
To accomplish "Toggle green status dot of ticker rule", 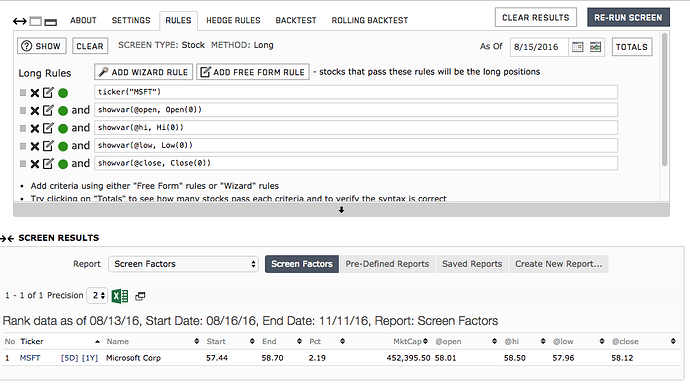I will pos(63,93).
